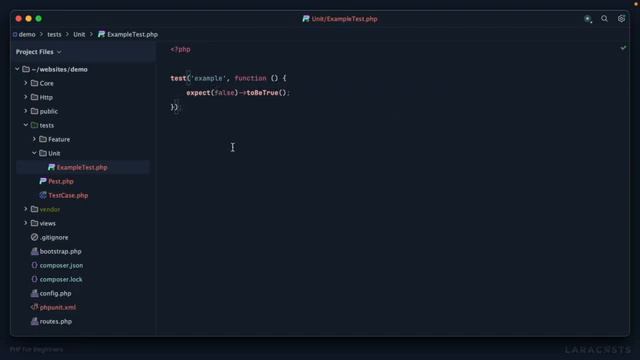
Task: Click the .gitignore file icon
Action: [34, 237]
